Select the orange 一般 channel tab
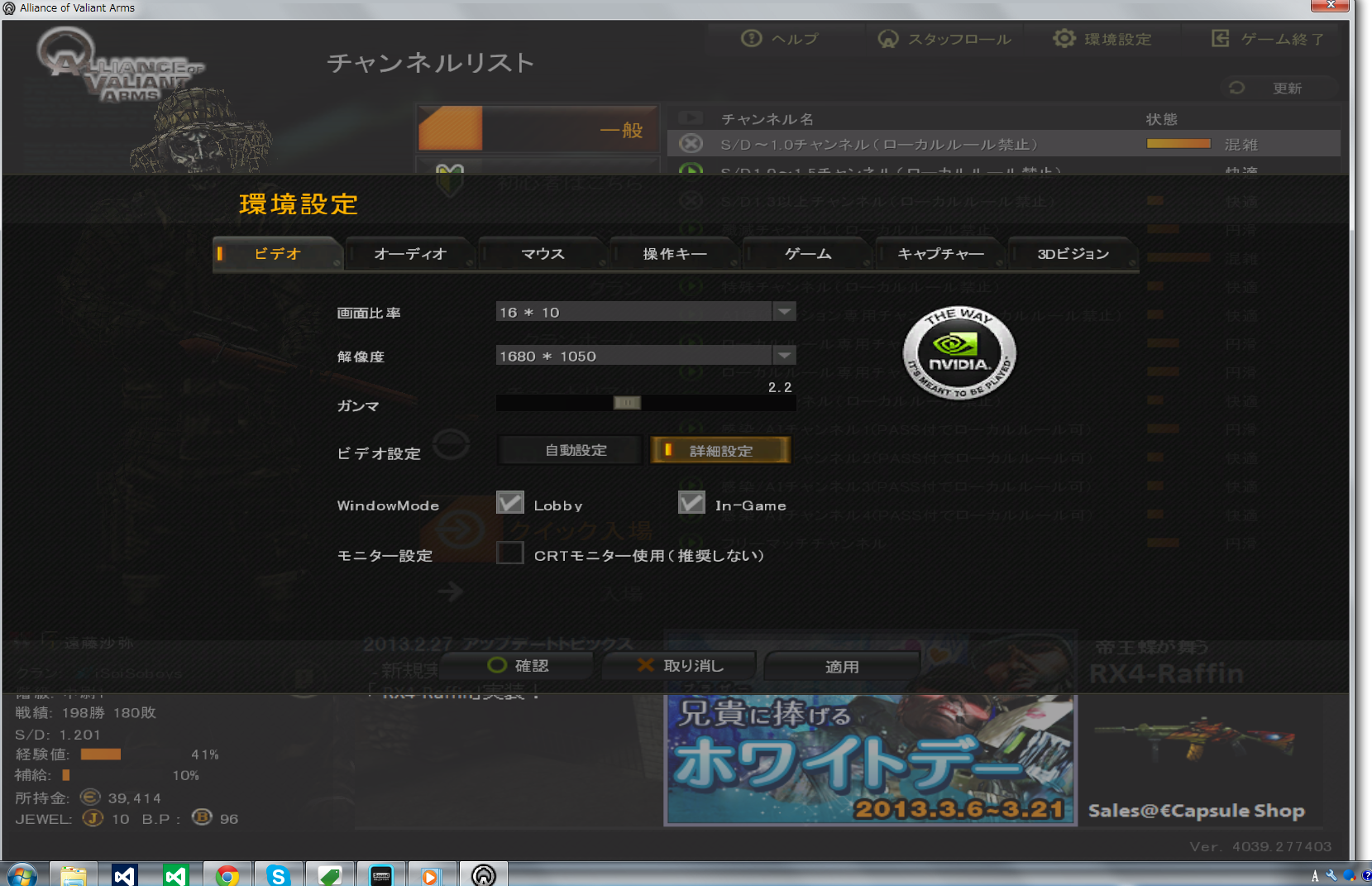Viewport: 1372px width, 886px height. click(x=538, y=129)
